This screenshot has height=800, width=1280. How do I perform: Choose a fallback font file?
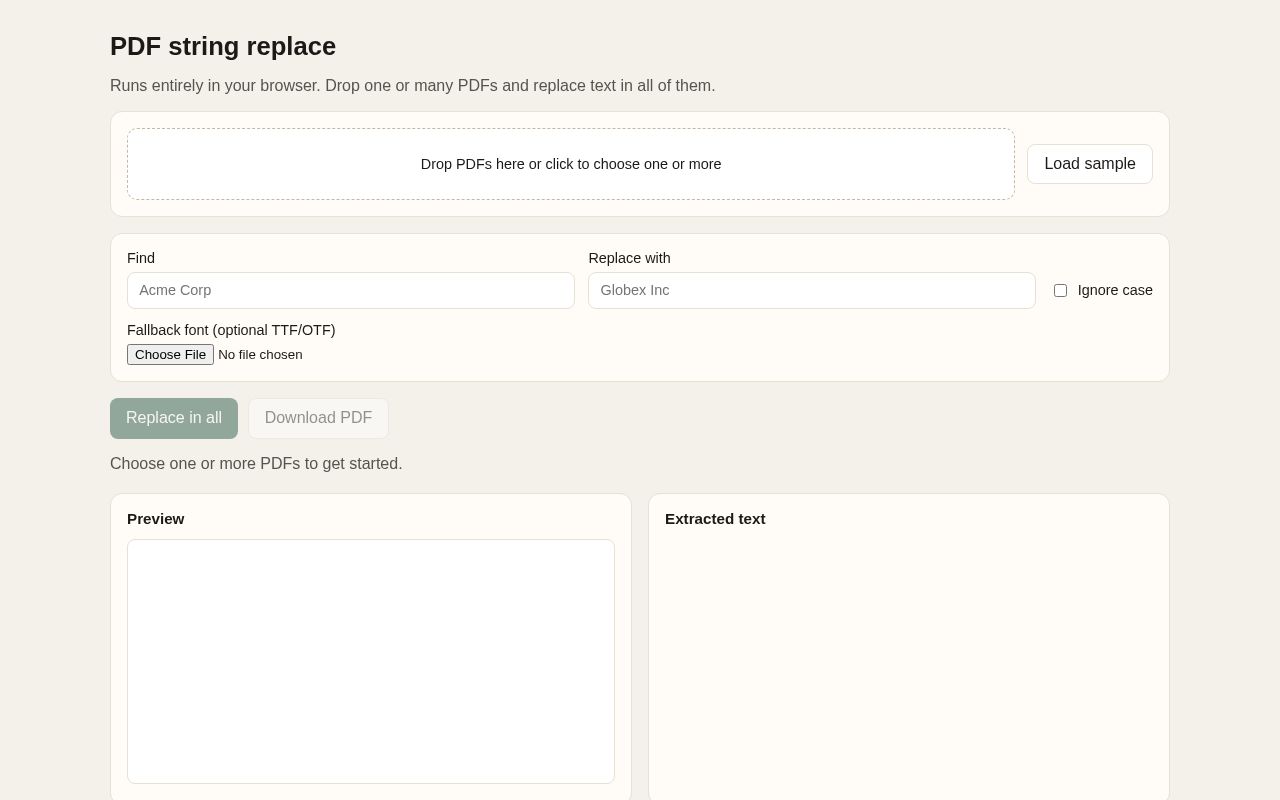[x=170, y=354]
